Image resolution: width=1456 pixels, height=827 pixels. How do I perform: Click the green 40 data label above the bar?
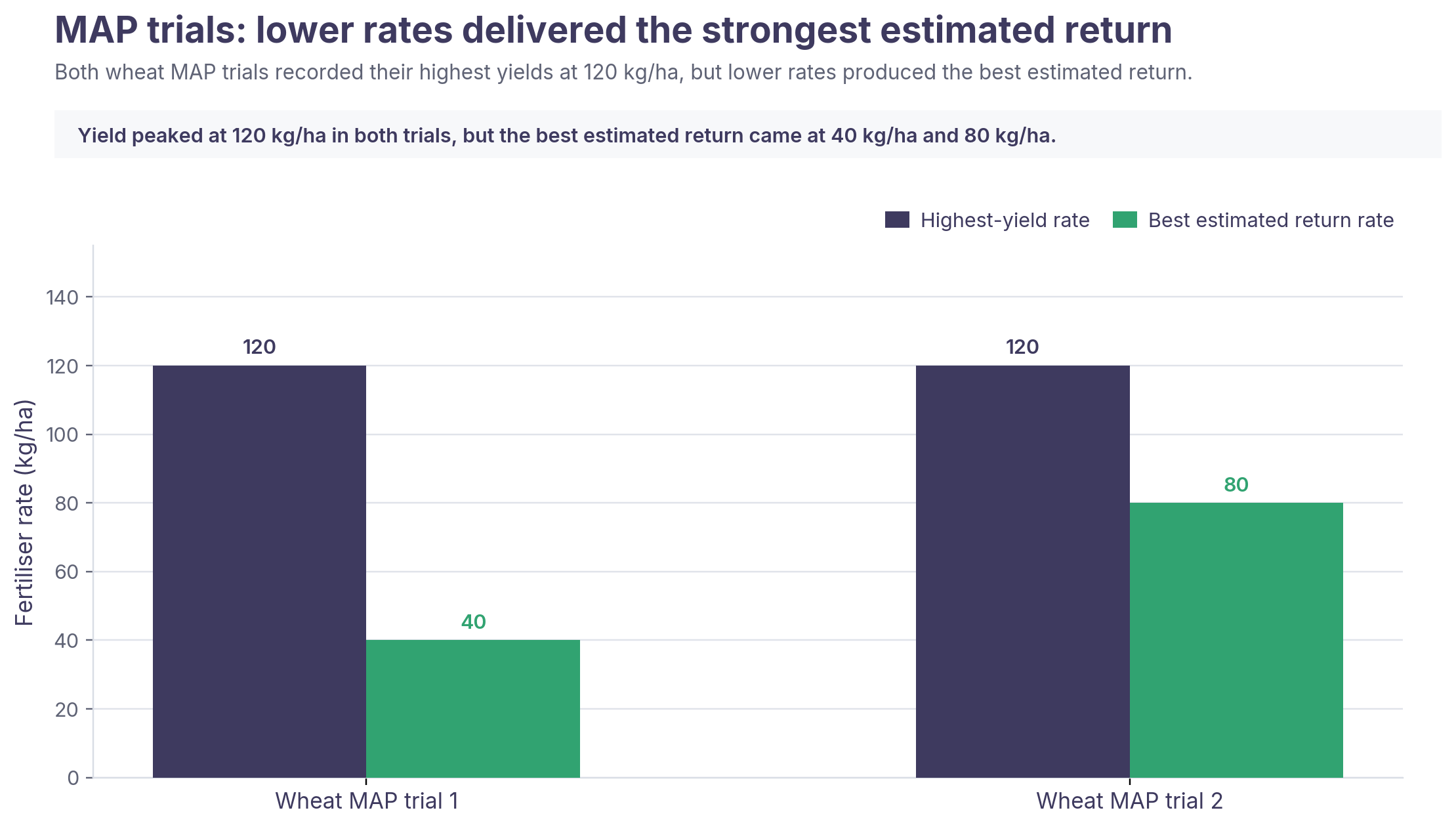point(473,622)
